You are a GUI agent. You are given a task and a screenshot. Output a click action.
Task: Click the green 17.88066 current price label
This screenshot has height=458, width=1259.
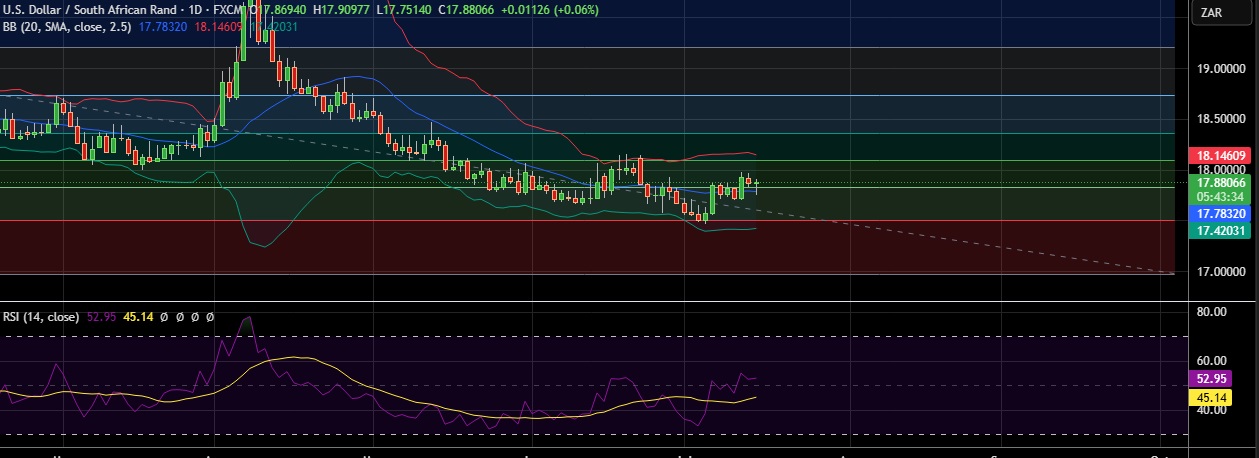coord(1220,183)
